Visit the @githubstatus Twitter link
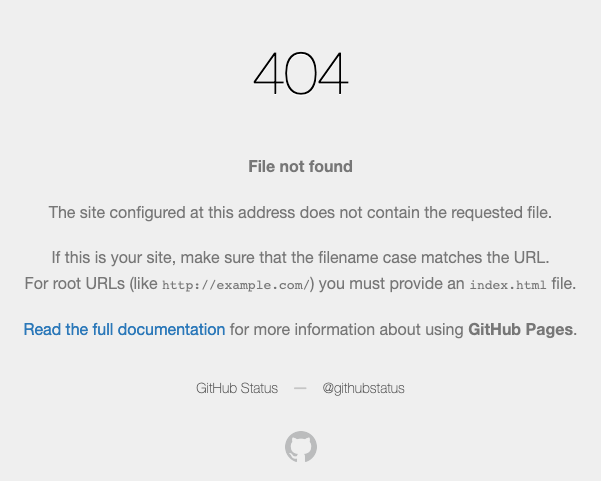The height and width of the screenshot is (481, 601). coord(363,388)
